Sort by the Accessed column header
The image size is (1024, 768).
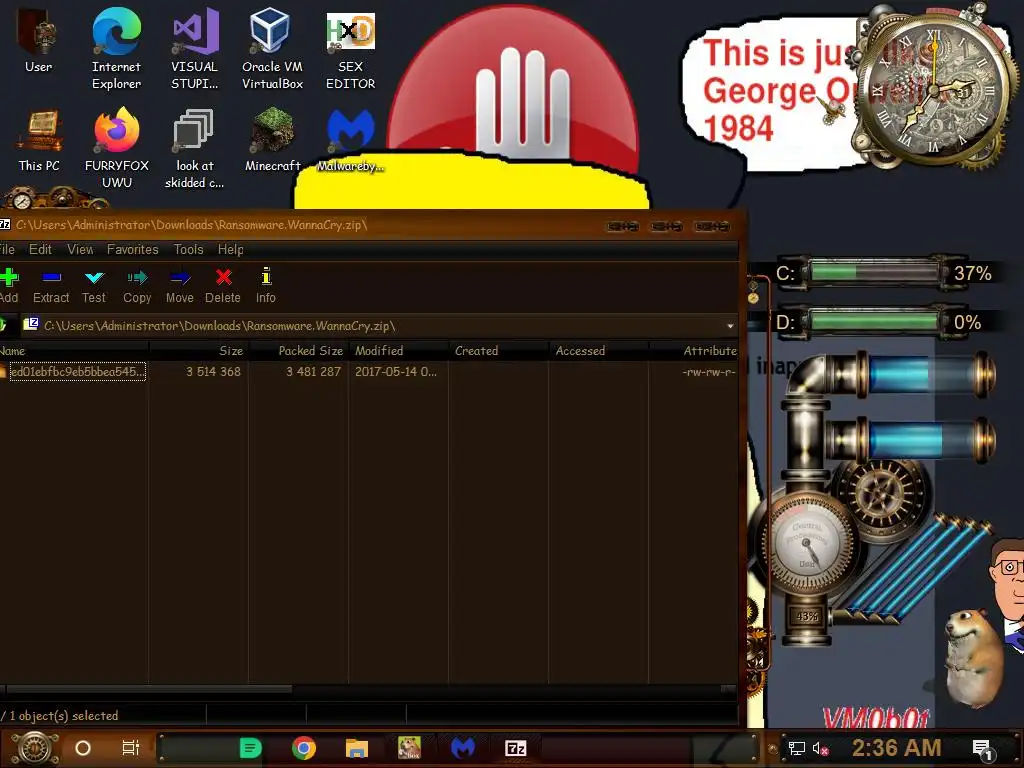click(598, 351)
